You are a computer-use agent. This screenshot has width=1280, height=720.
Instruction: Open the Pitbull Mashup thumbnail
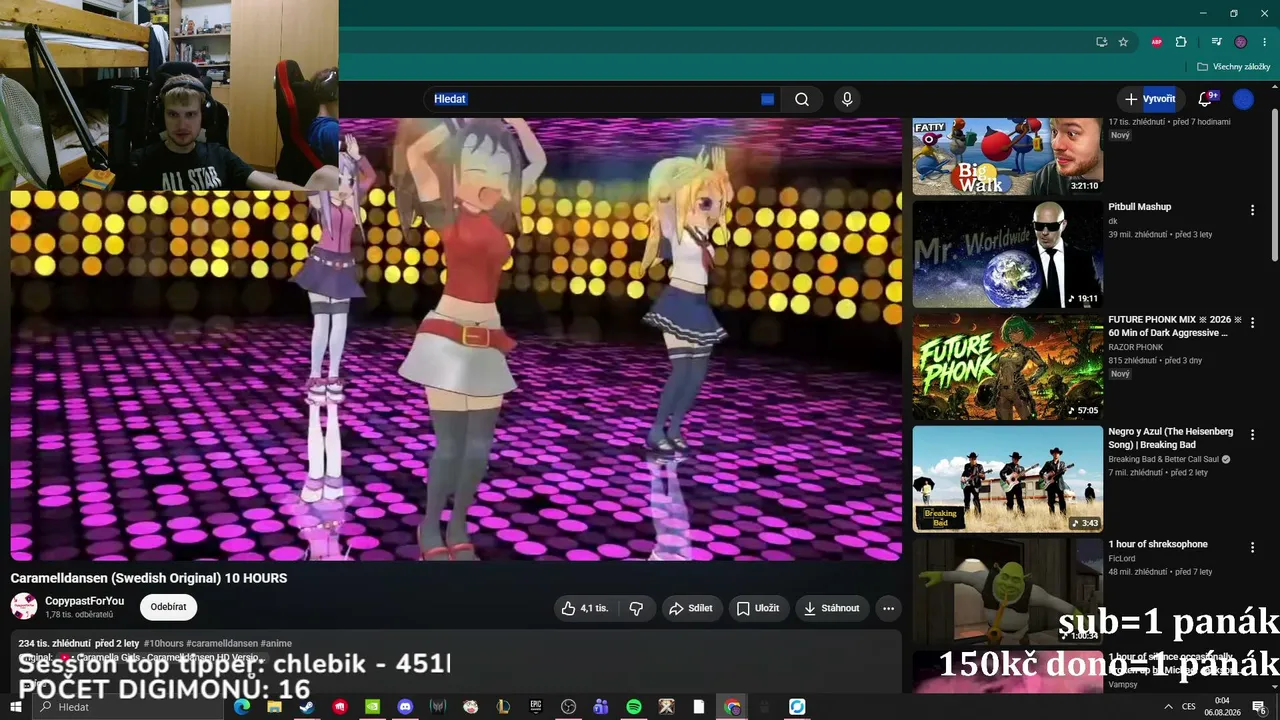click(x=1007, y=254)
